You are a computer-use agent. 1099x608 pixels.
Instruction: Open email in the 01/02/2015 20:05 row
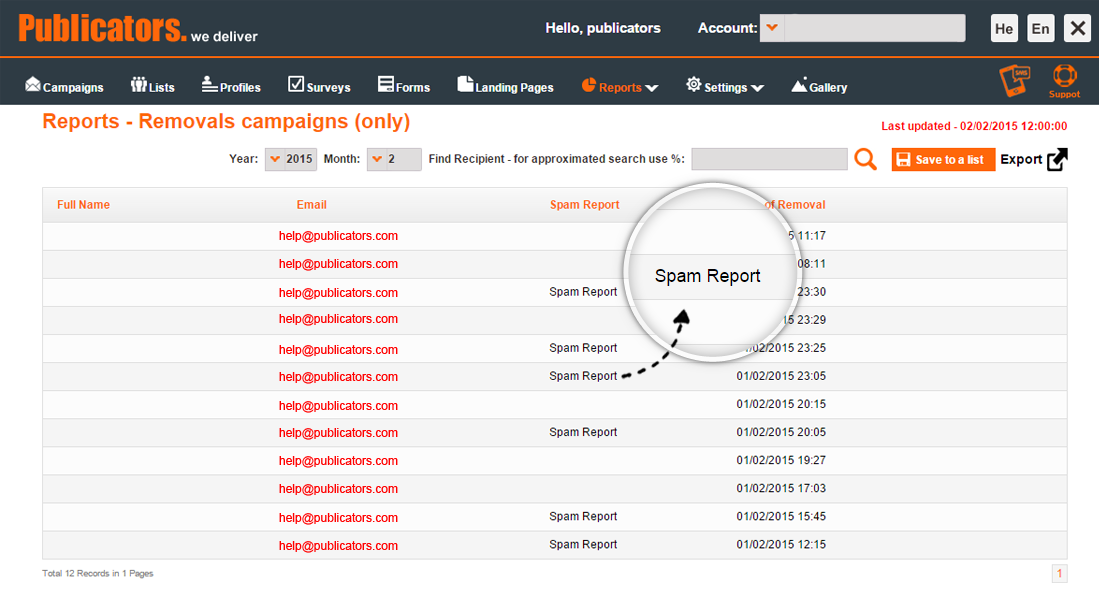click(x=339, y=433)
